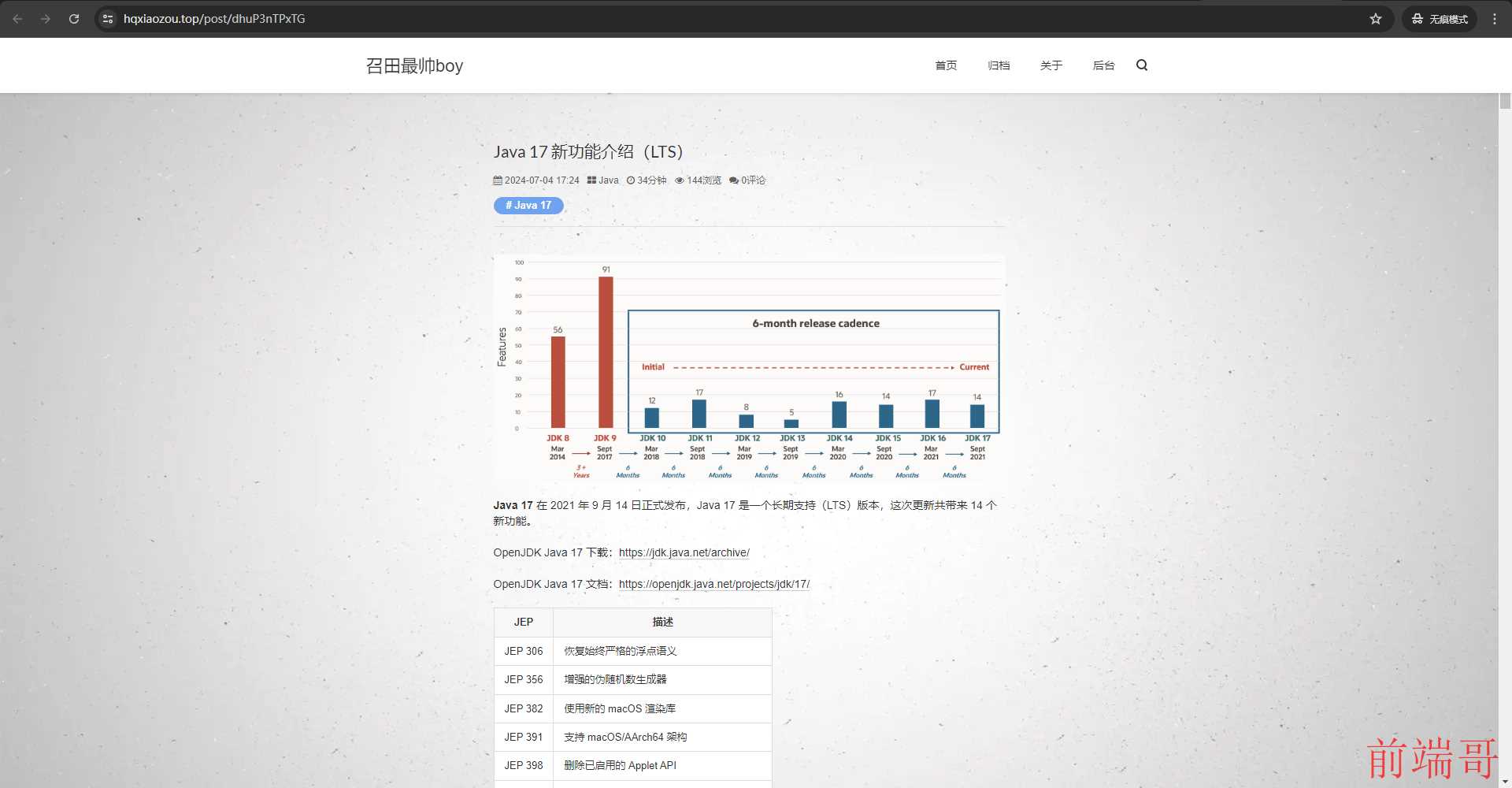This screenshot has width=1512, height=788.
Task: Click the 描述 table header
Action: 662,622
